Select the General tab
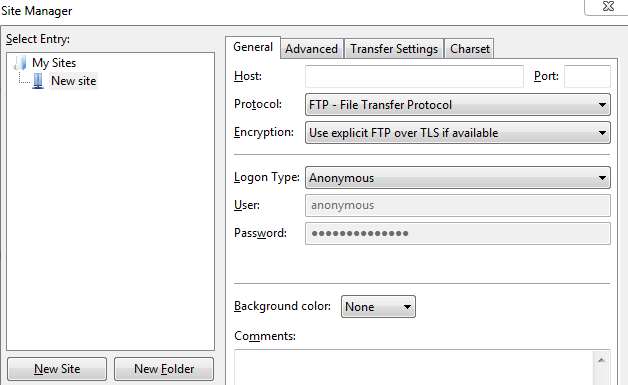The width and height of the screenshot is (628, 385). [x=253, y=47]
